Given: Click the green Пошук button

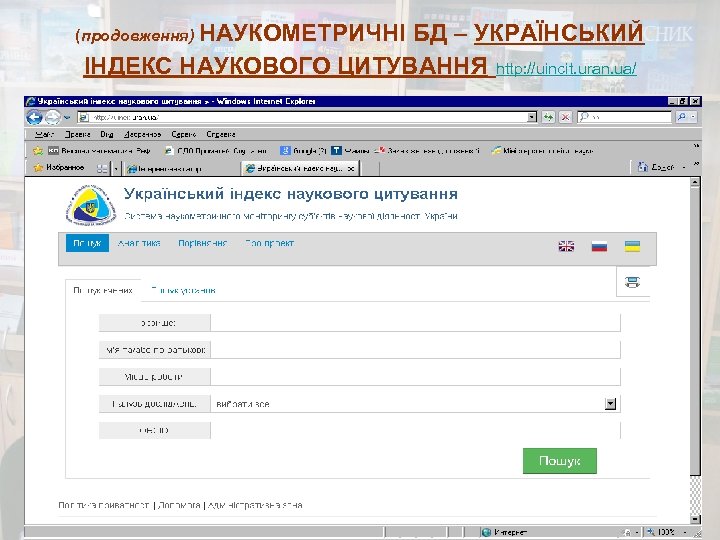Looking at the screenshot, I should coord(560,461).
